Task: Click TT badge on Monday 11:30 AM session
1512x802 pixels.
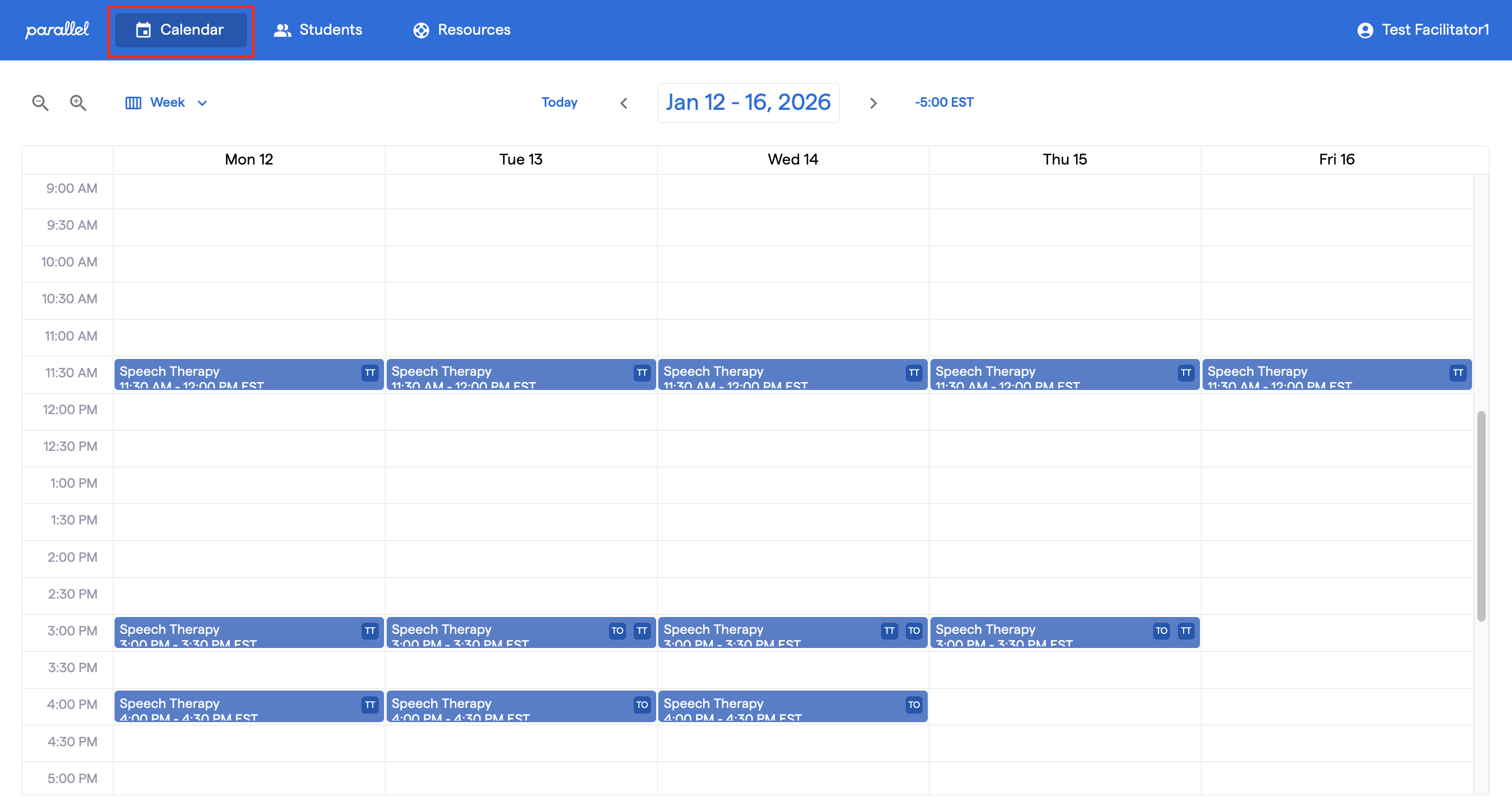Action: (370, 373)
